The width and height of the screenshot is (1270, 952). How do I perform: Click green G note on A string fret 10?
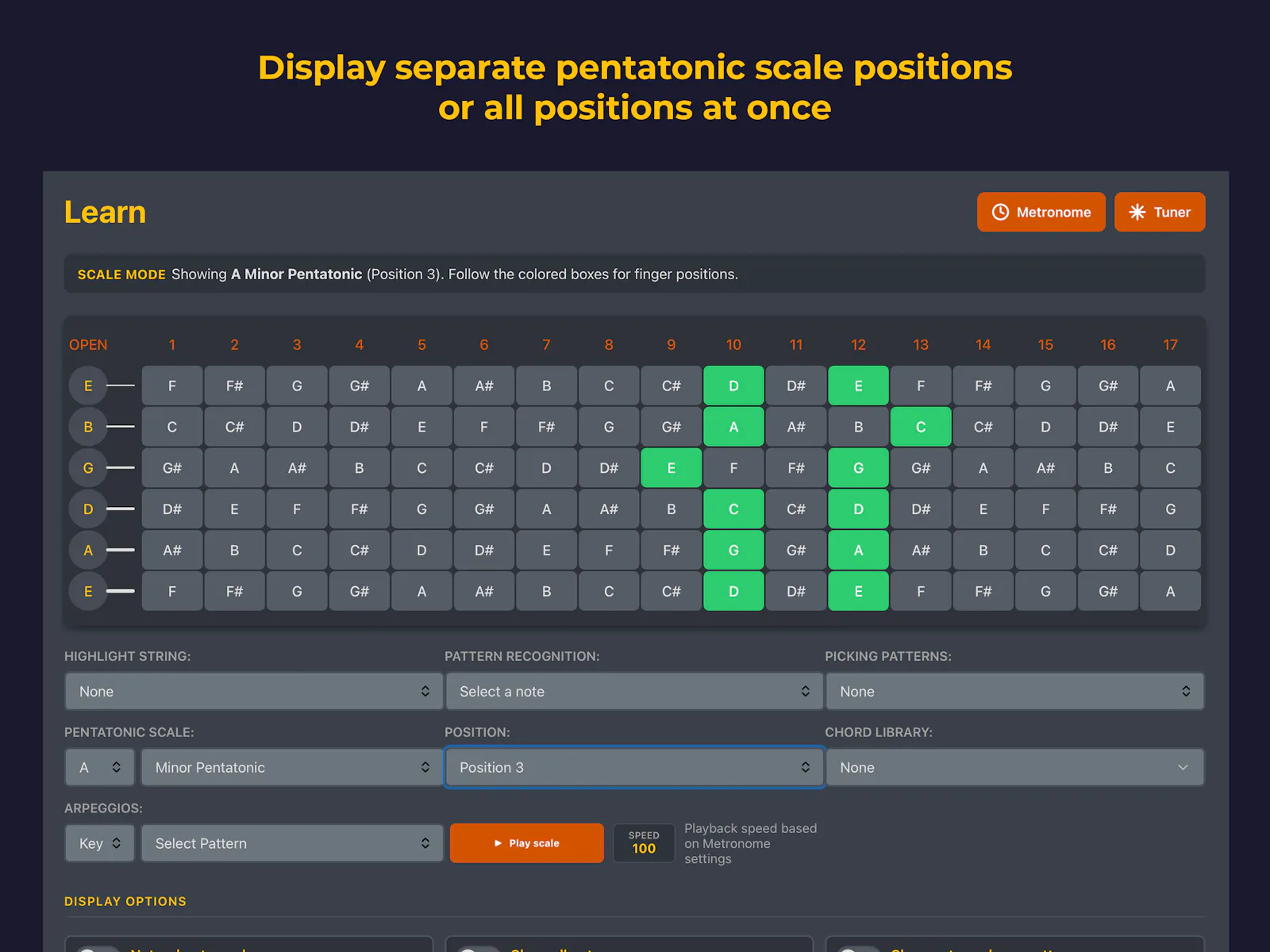point(733,550)
